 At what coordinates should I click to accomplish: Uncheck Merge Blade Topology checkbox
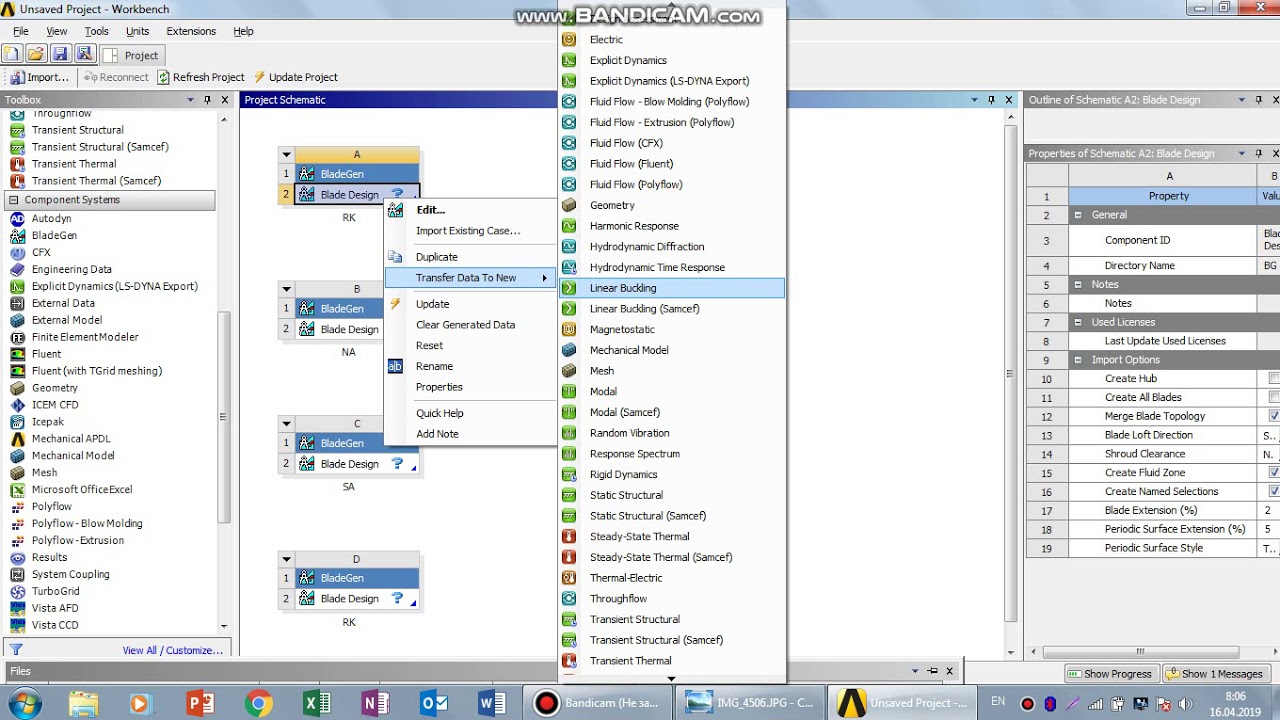(1274, 416)
